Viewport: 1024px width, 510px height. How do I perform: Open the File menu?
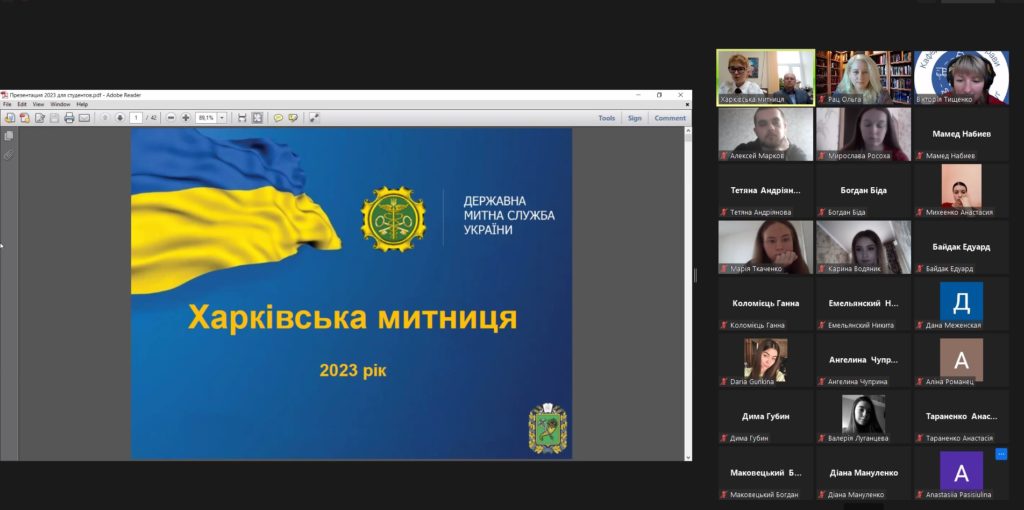tap(7, 104)
